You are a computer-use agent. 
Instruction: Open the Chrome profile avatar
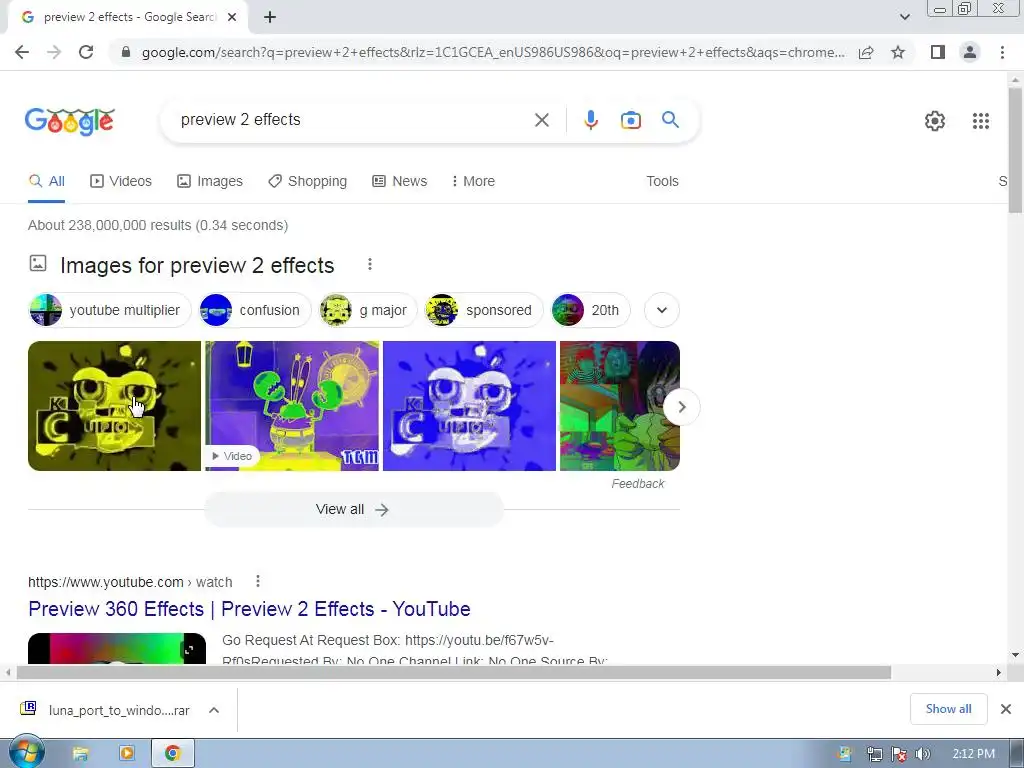[x=970, y=52]
